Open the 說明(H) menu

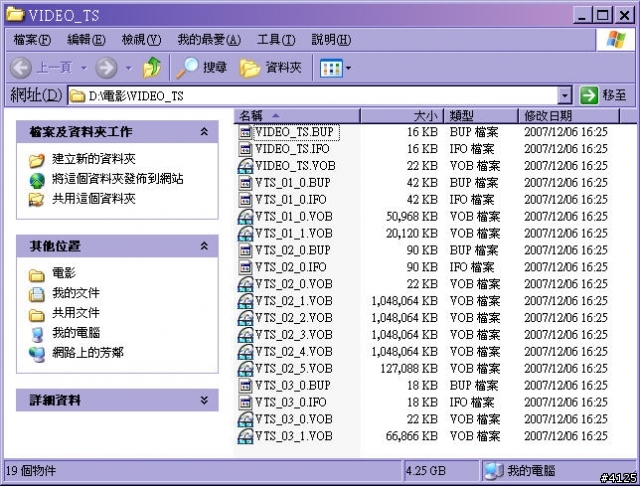click(x=331, y=40)
